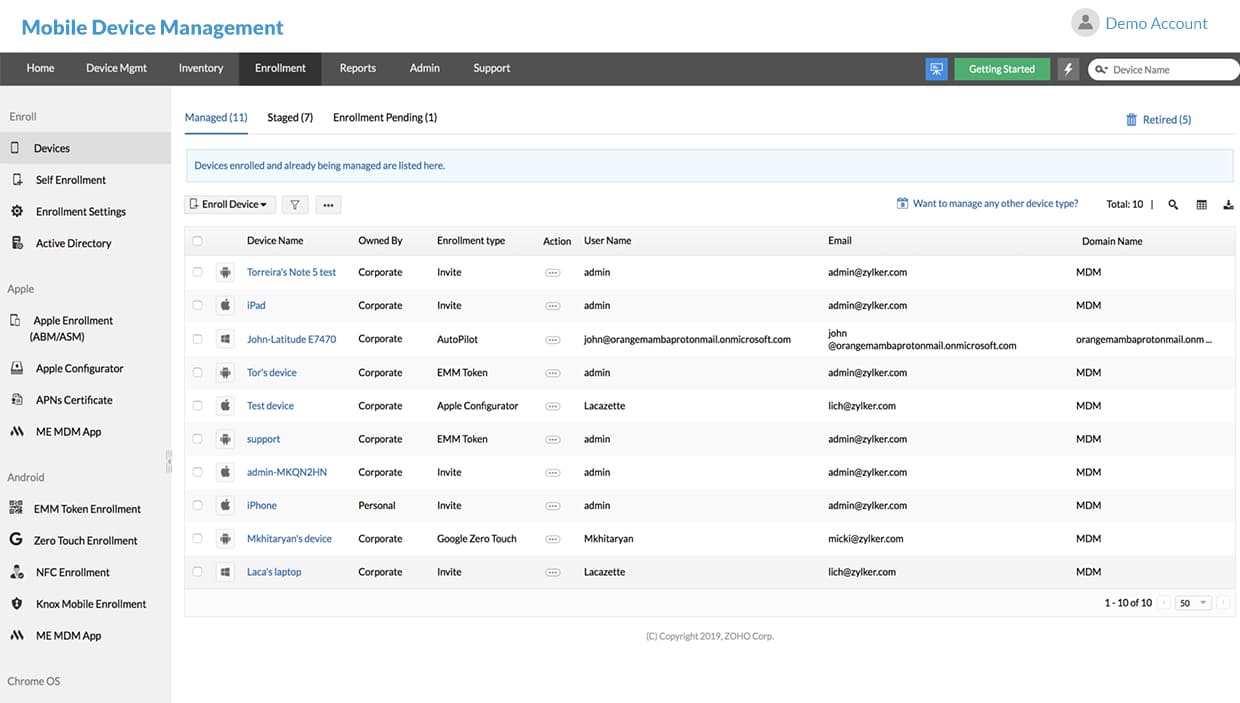Click the NFC Enrollment icon

point(16,572)
